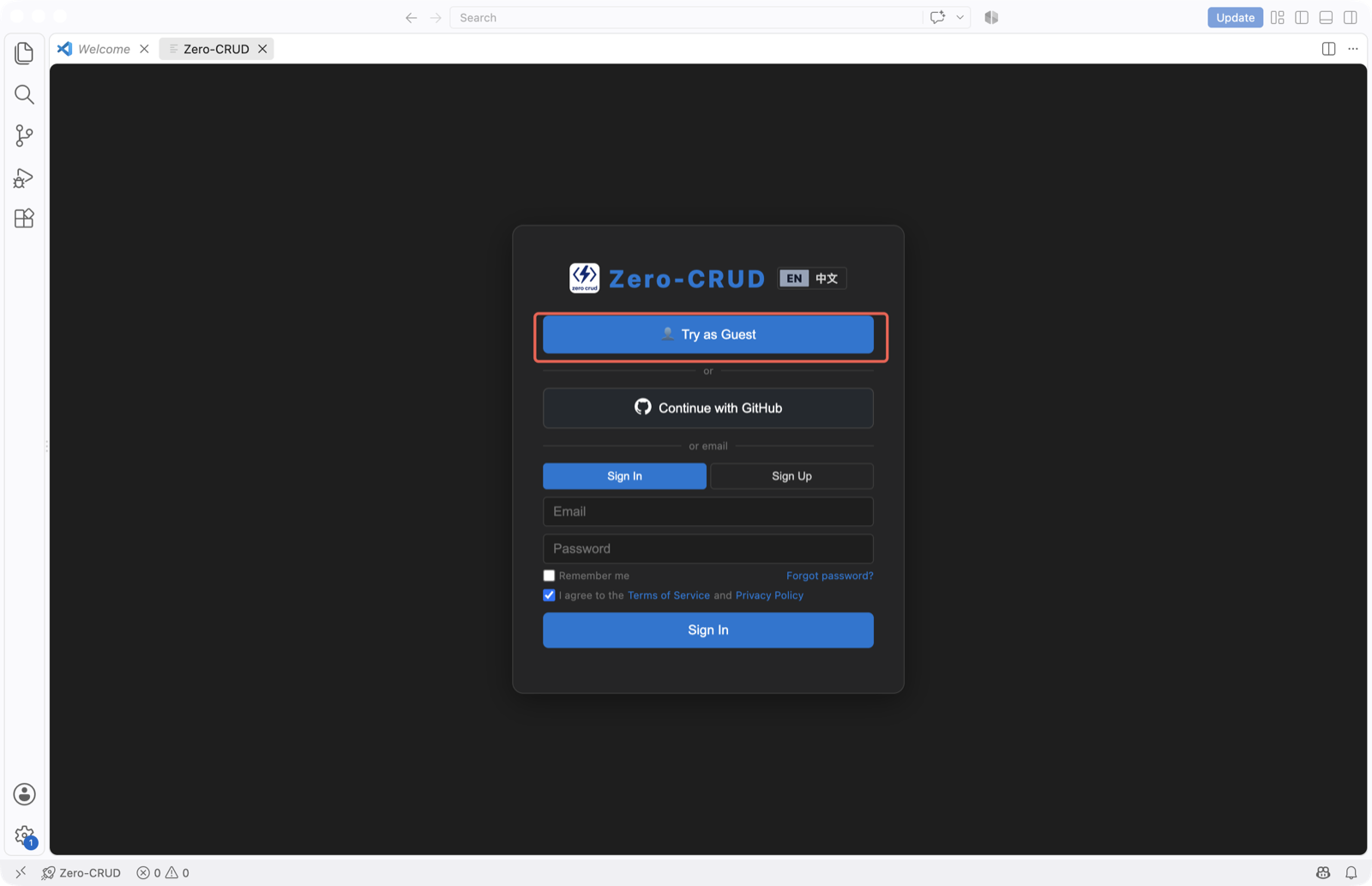Go forward with the right arrow

(x=436, y=17)
